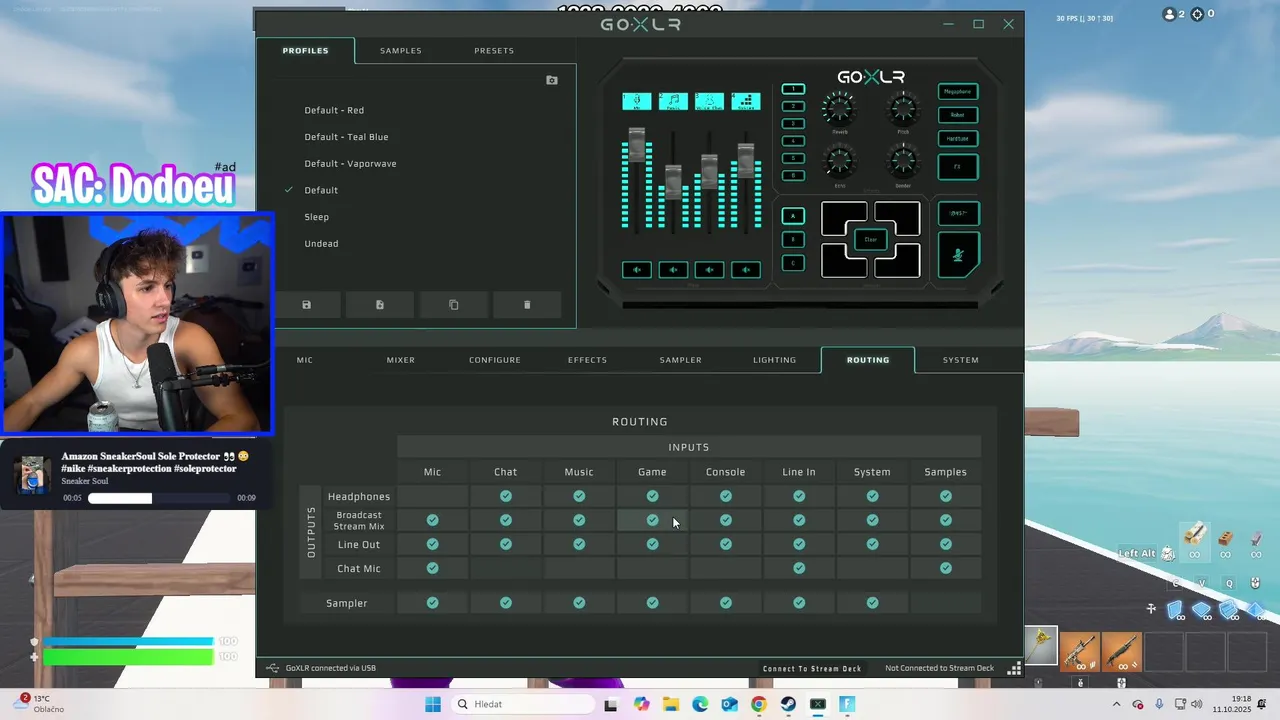This screenshot has height=720, width=1280.
Task: Click the System channel 4 display
Action: click(x=746, y=101)
